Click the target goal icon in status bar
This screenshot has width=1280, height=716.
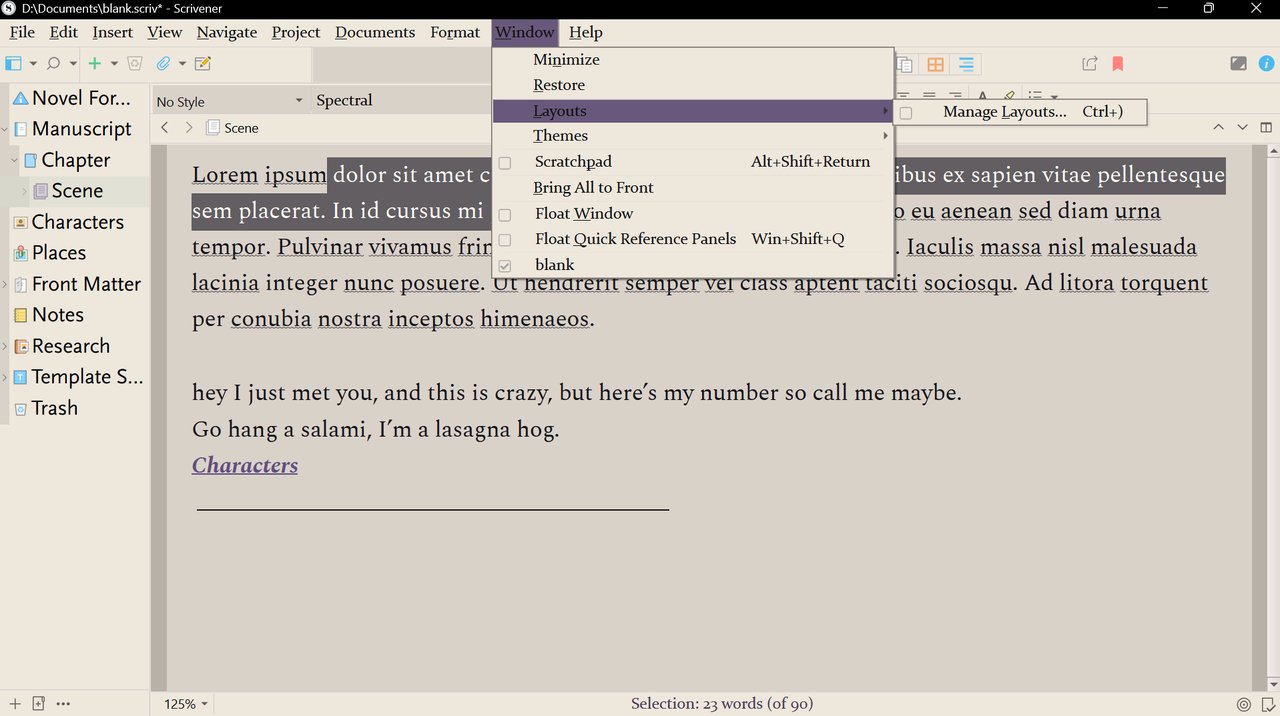(1243, 704)
